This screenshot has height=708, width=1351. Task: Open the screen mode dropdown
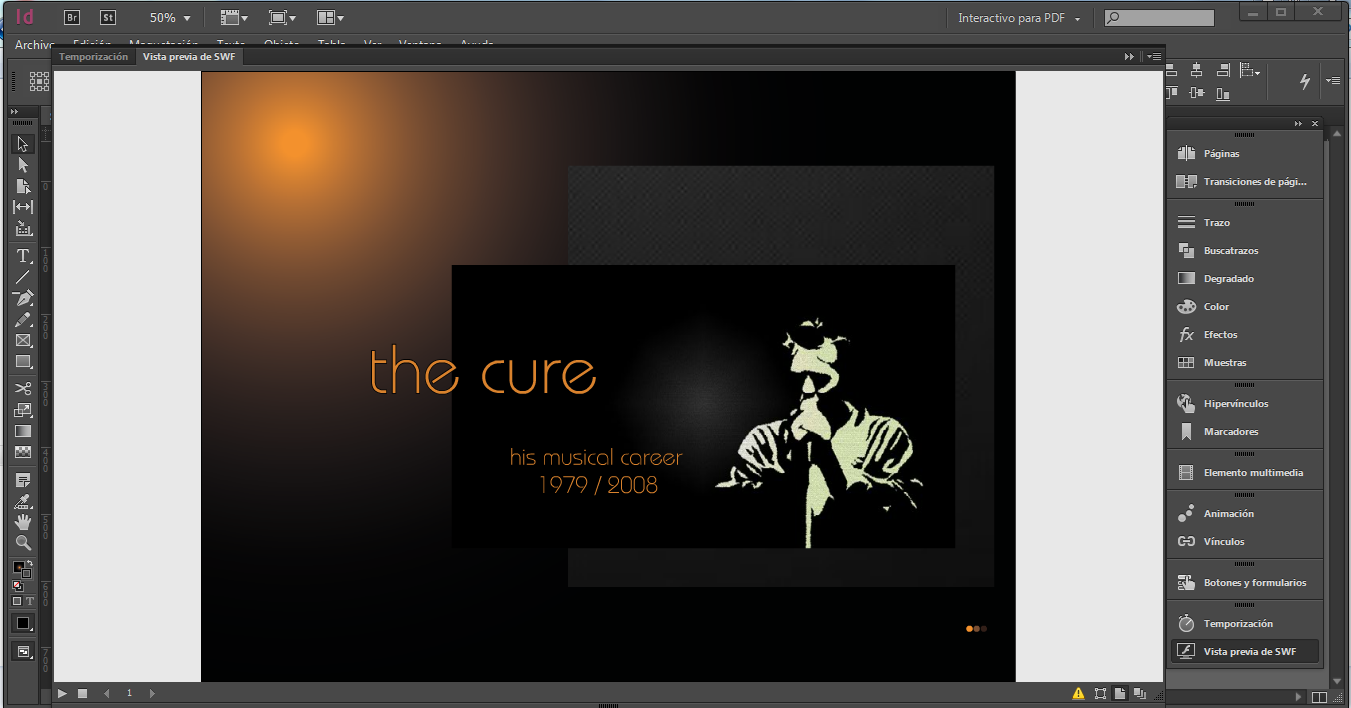coord(282,18)
